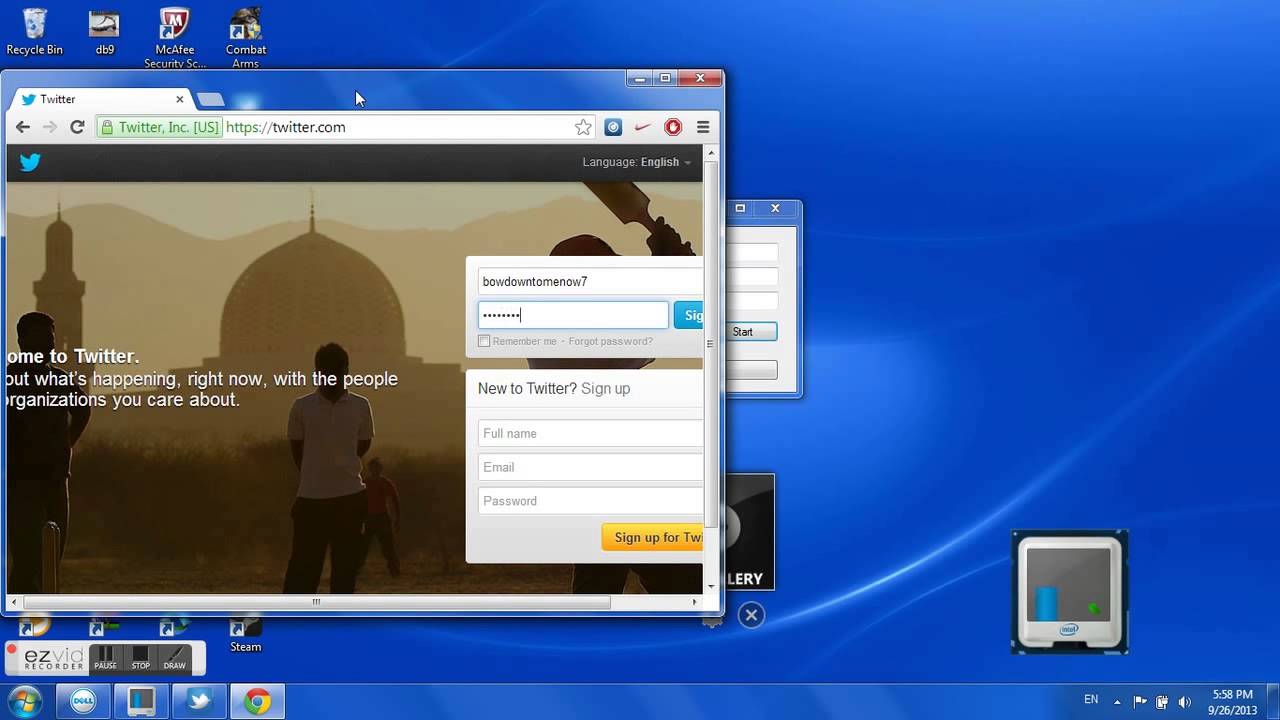Click the red swoosh extension icon
The height and width of the screenshot is (720, 1280).
(x=644, y=127)
